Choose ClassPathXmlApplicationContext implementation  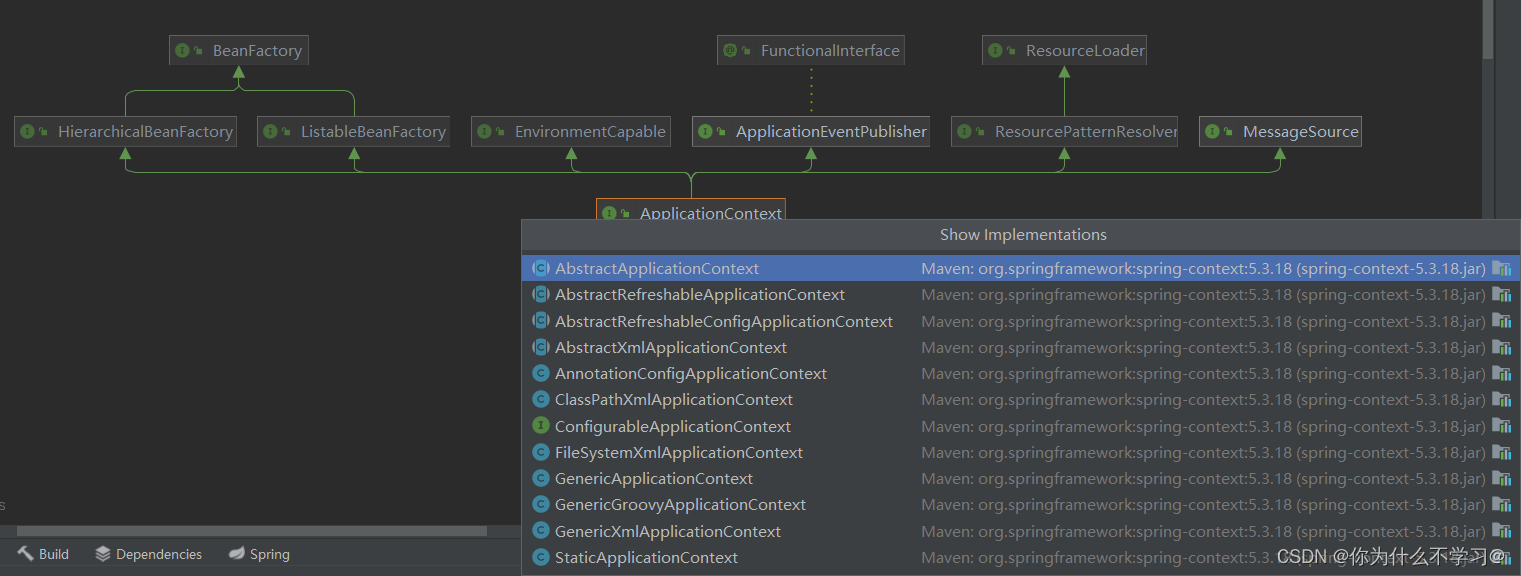click(x=673, y=399)
